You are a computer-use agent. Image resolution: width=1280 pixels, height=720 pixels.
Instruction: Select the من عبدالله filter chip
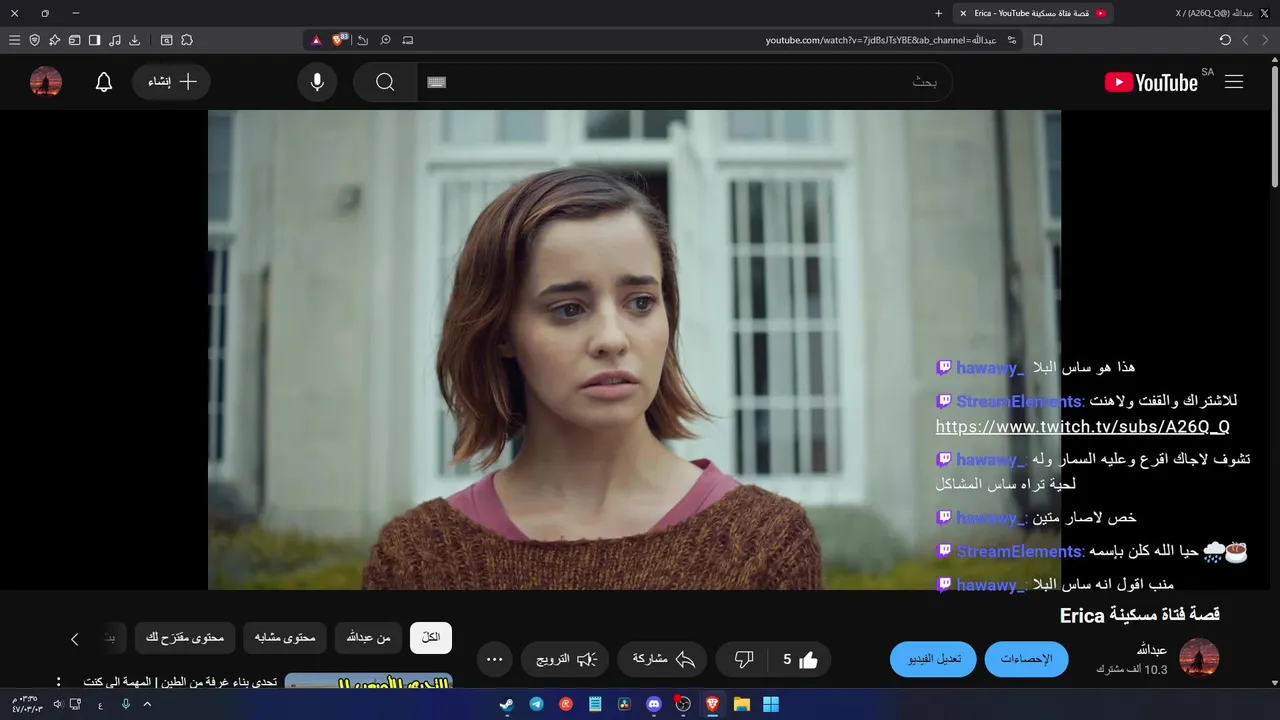369,638
